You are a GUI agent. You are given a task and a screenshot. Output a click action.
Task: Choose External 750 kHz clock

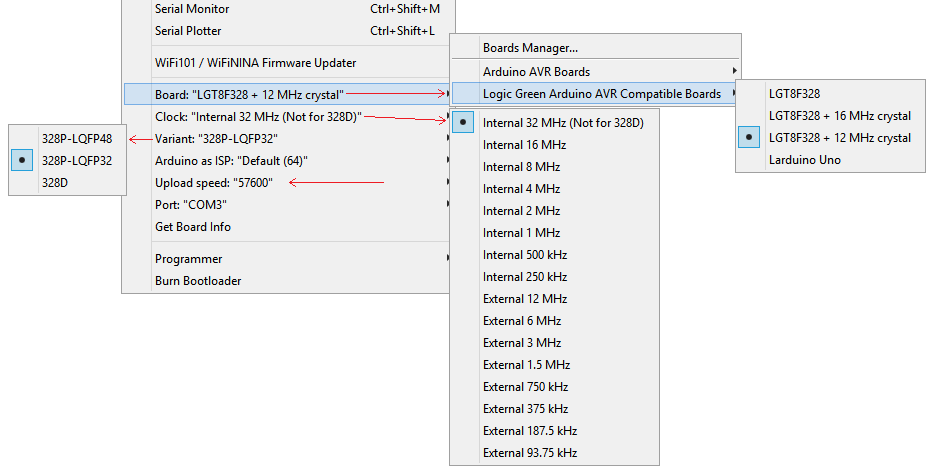tap(555, 387)
